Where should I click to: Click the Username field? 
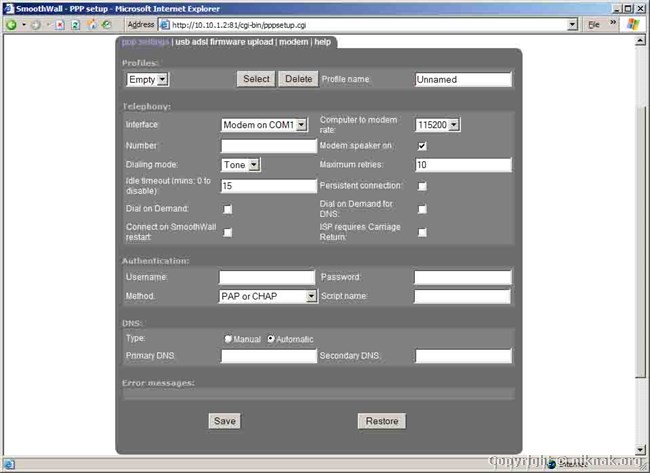point(267,277)
